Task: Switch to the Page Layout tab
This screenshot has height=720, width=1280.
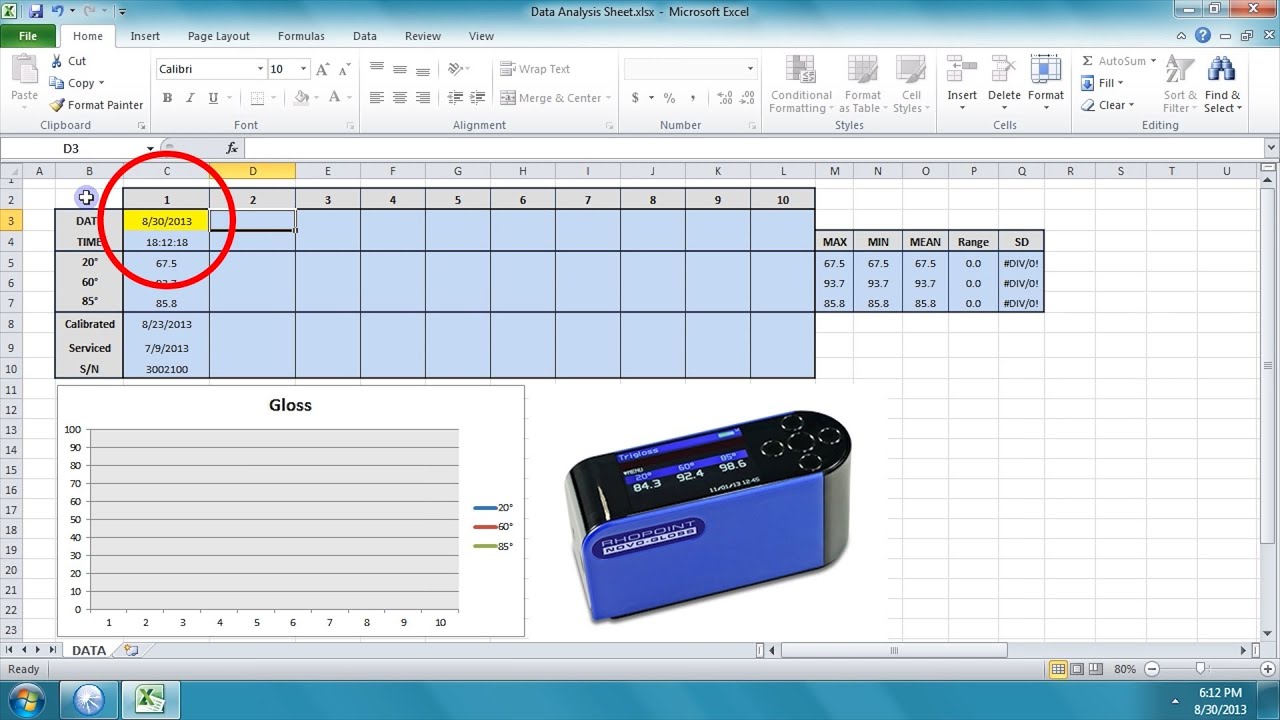Action: pos(218,36)
